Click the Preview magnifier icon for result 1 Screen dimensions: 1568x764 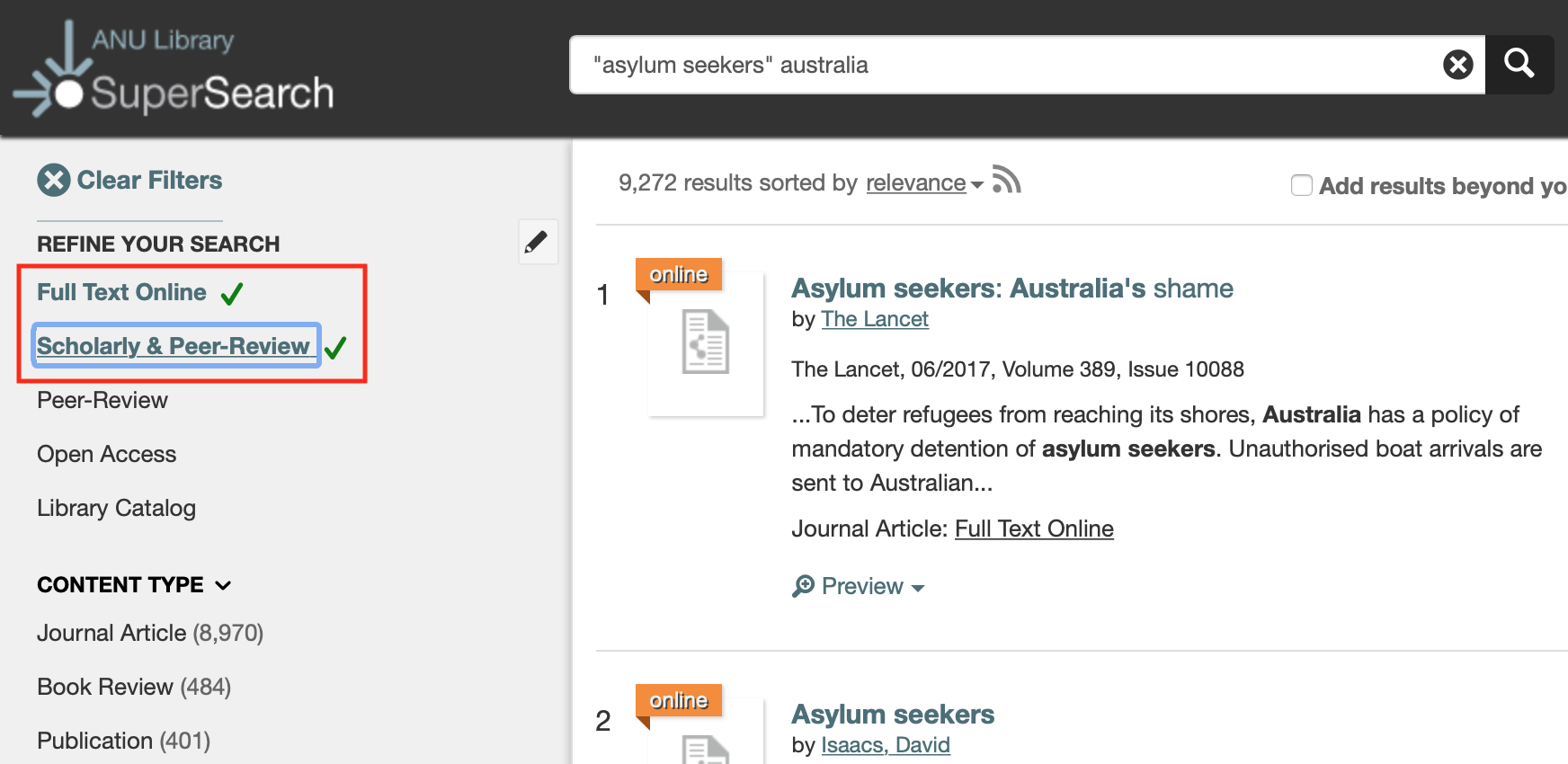tap(803, 586)
